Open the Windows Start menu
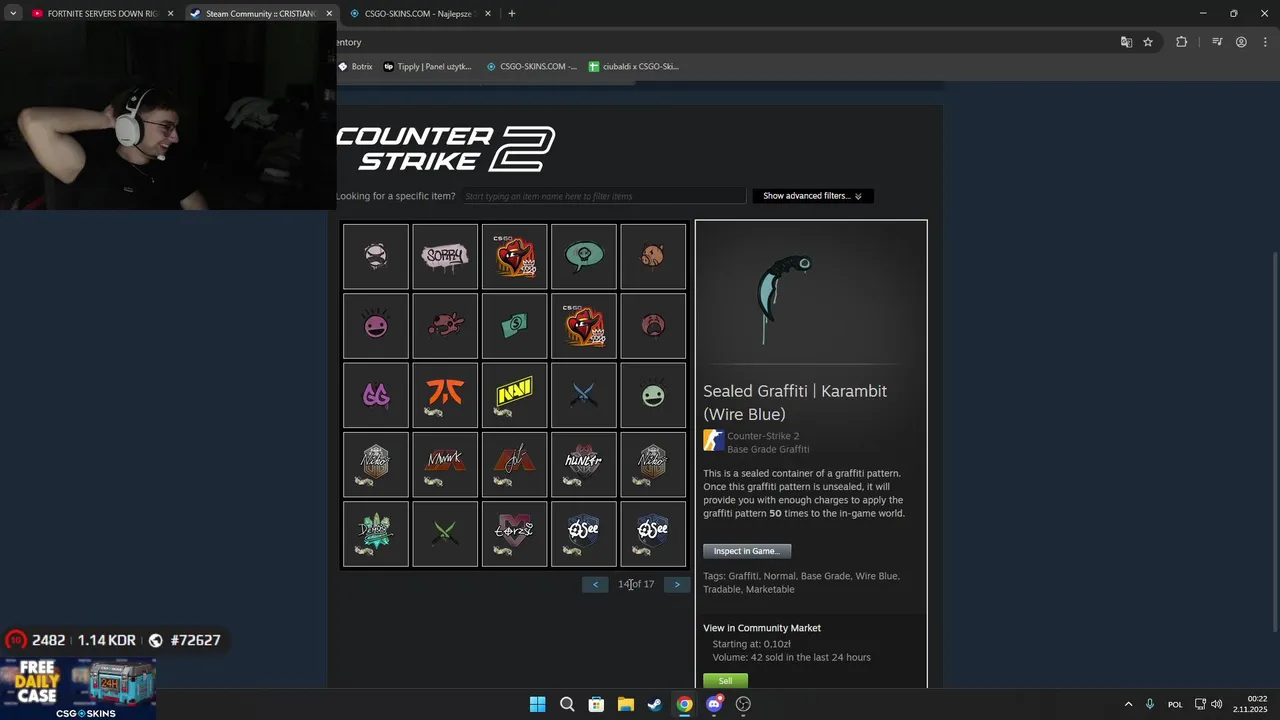Image resolution: width=1280 pixels, height=720 pixels. point(537,704)
